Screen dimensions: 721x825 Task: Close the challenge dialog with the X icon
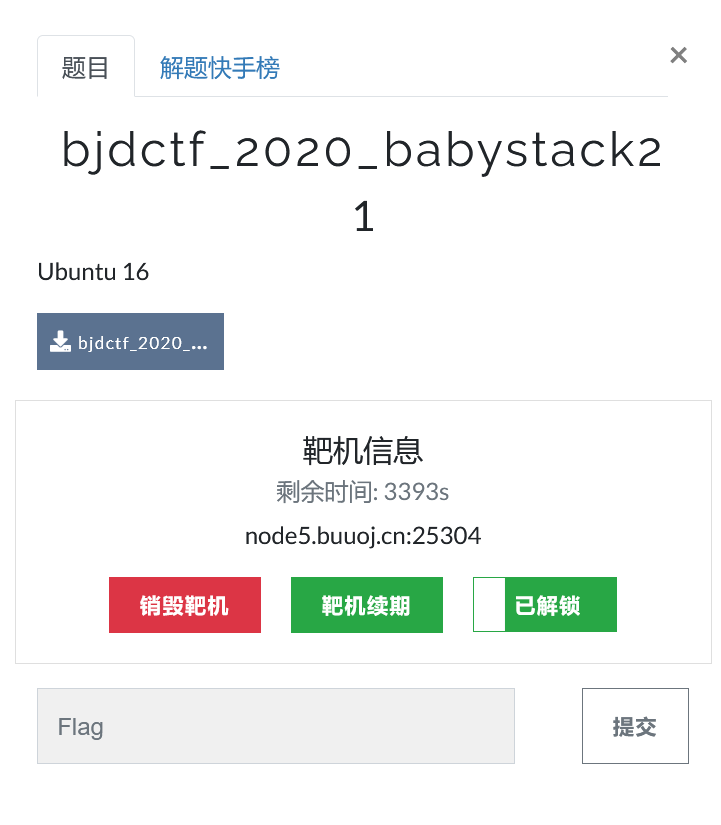pyautogui.click(x=678, y=55)
